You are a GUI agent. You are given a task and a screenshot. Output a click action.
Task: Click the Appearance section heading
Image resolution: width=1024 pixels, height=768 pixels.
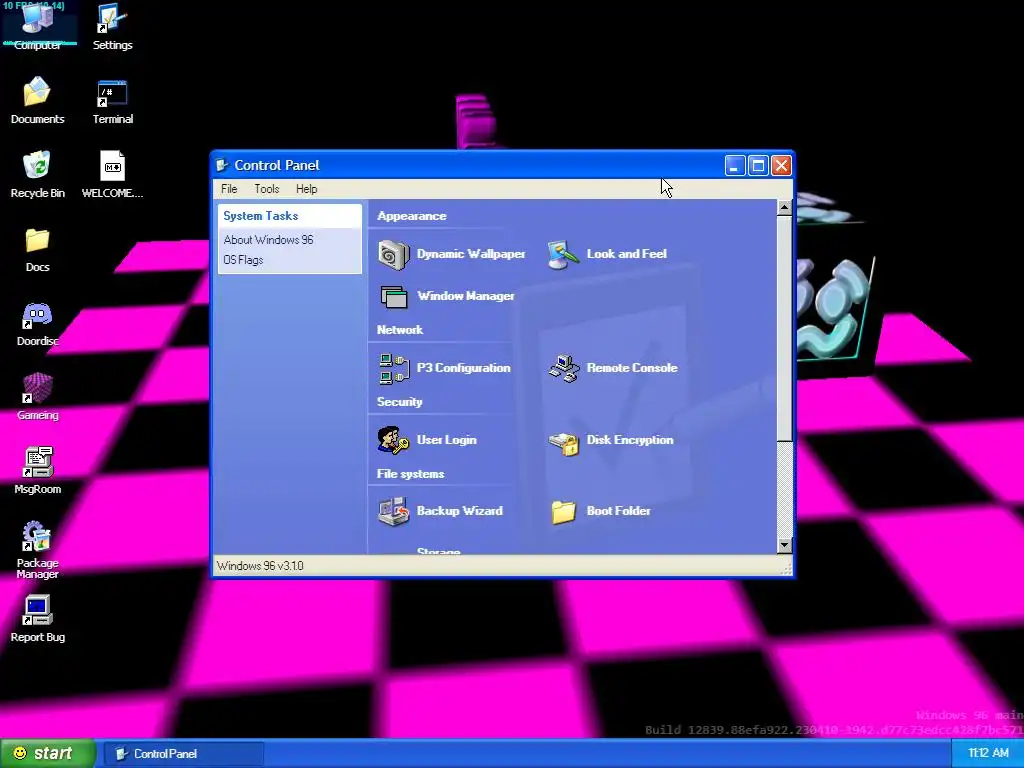click(411, 216)
